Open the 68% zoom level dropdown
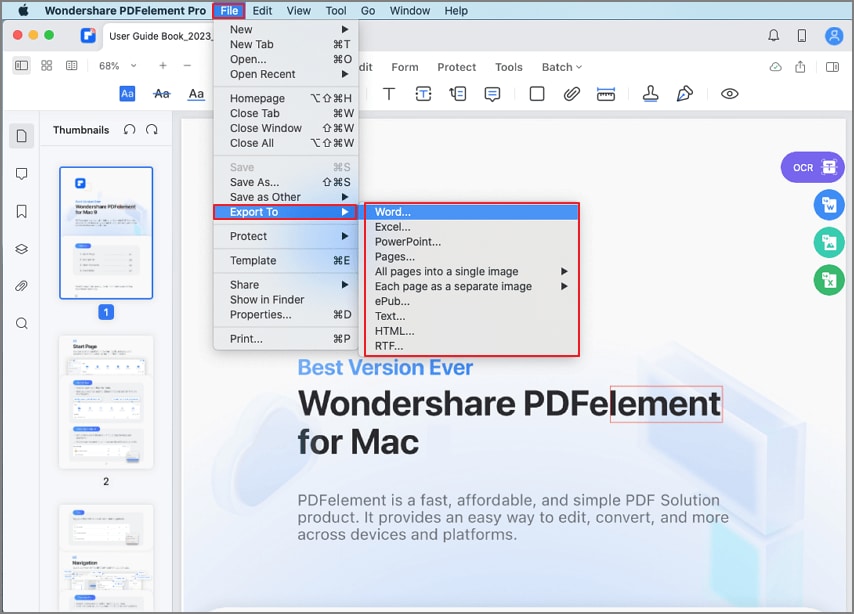The height and width of the screenshot is (614, 854). 117,66
